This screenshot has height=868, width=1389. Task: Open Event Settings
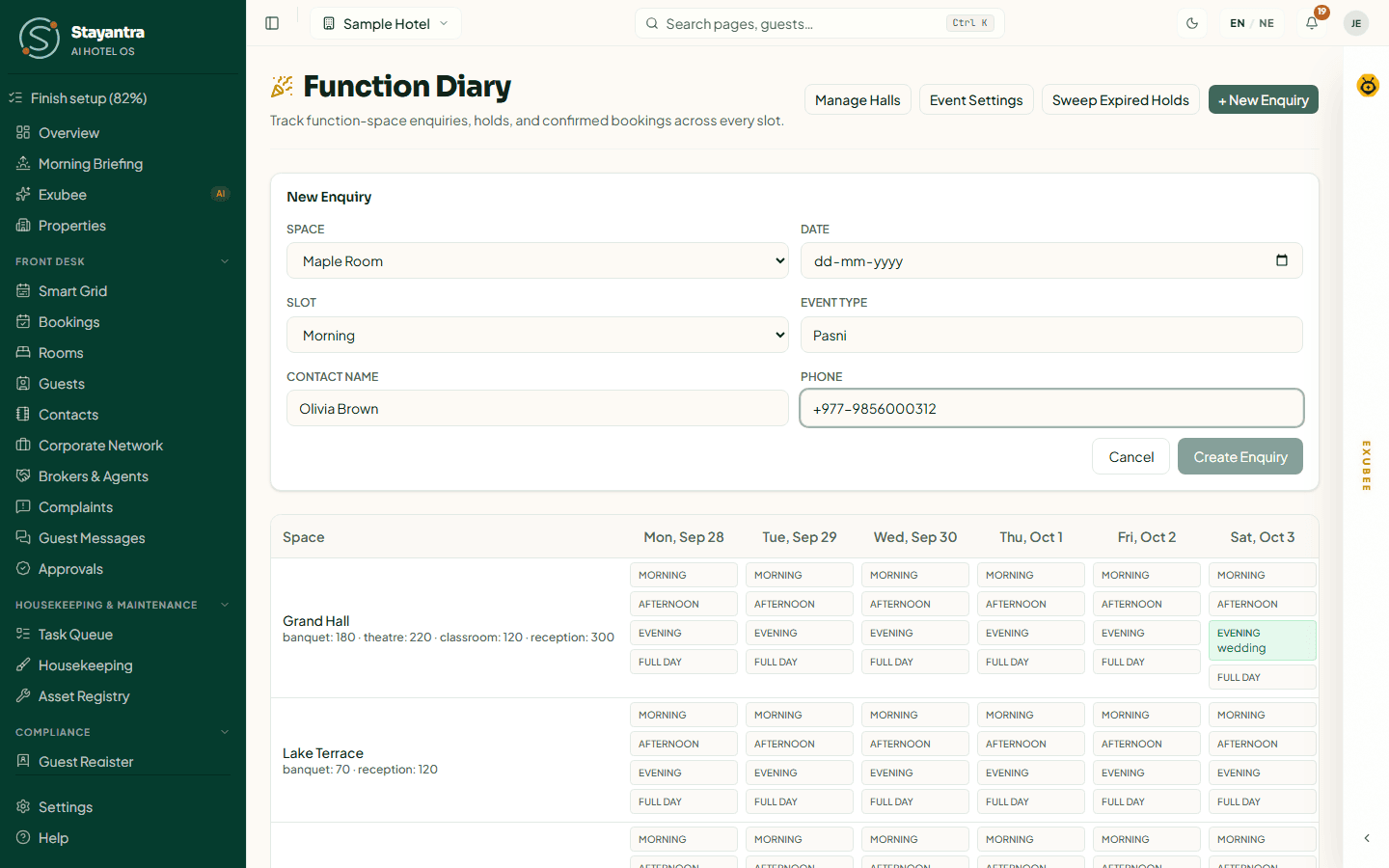[x=976, y=100]
